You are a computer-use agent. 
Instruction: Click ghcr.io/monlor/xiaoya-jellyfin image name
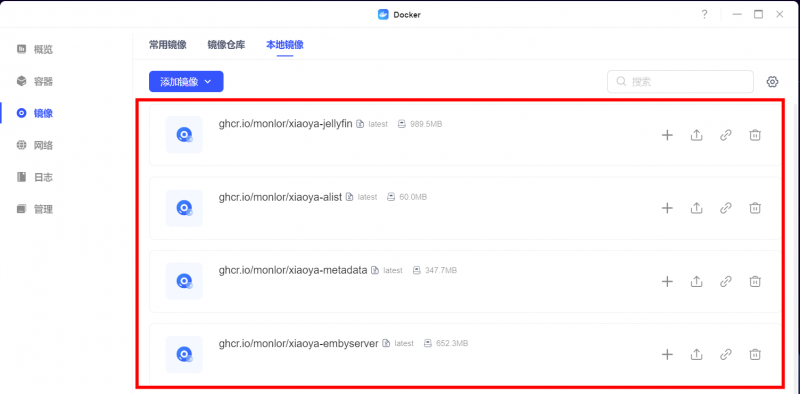[286, 124]
